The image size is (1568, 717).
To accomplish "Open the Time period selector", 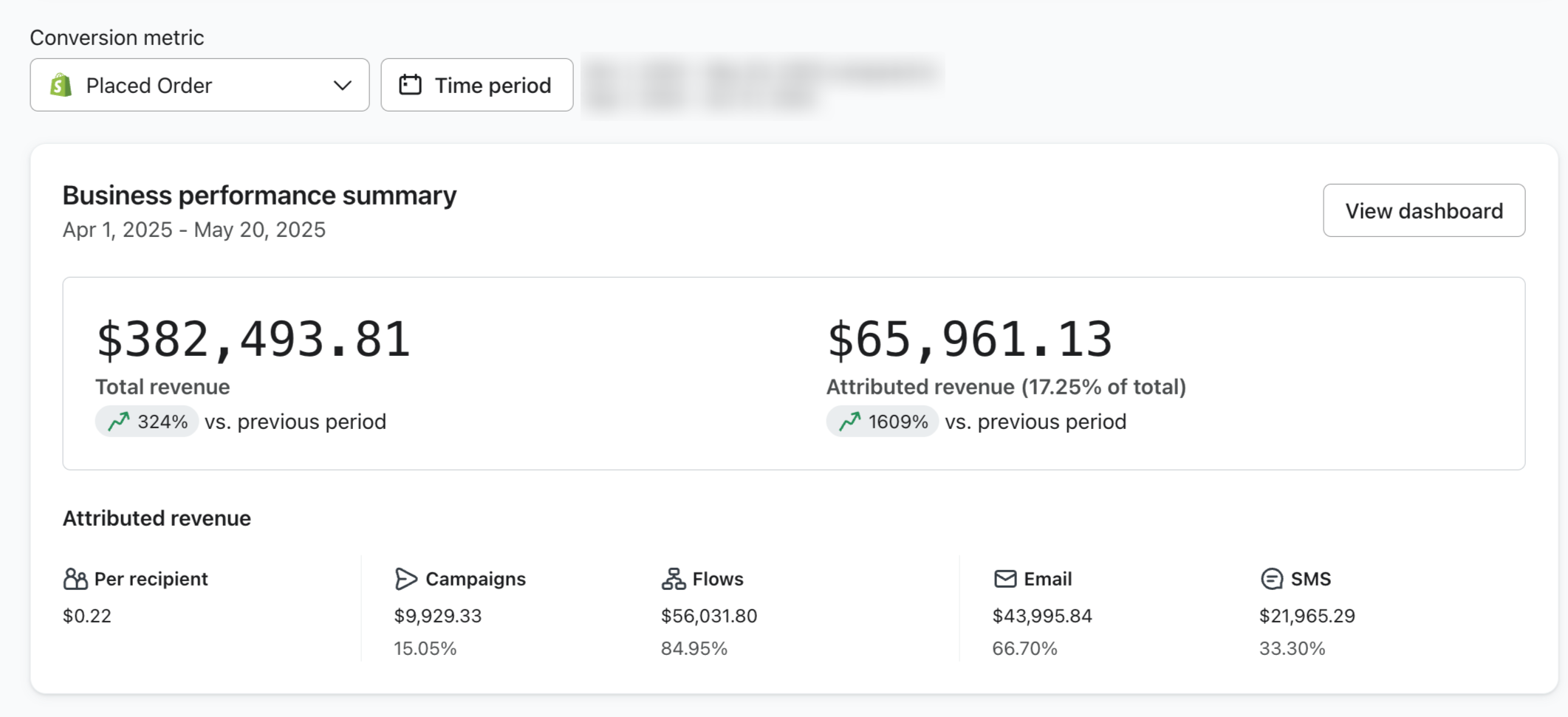I will (x=476, y=84).
